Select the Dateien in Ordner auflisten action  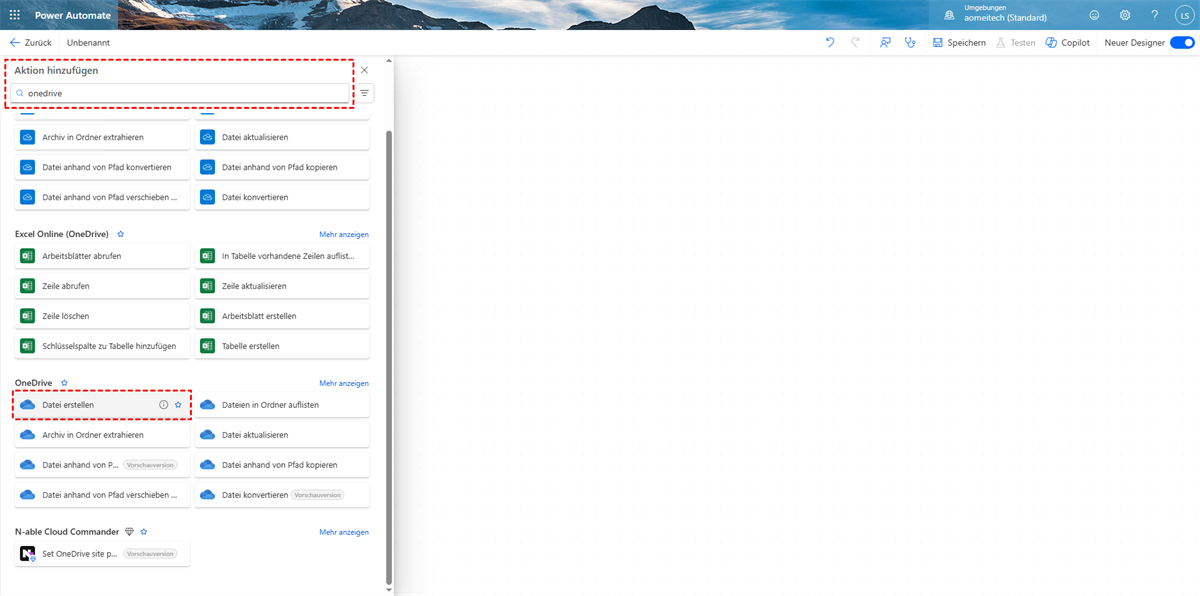pos(282,405)
